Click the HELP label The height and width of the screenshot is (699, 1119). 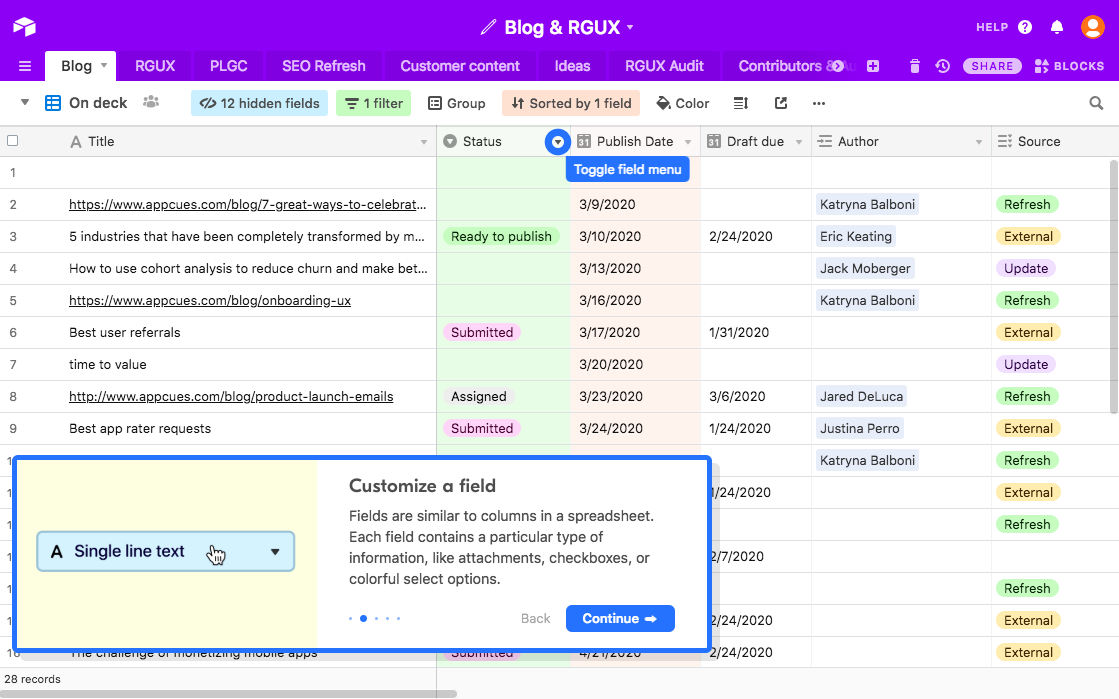tap(992, 27)
